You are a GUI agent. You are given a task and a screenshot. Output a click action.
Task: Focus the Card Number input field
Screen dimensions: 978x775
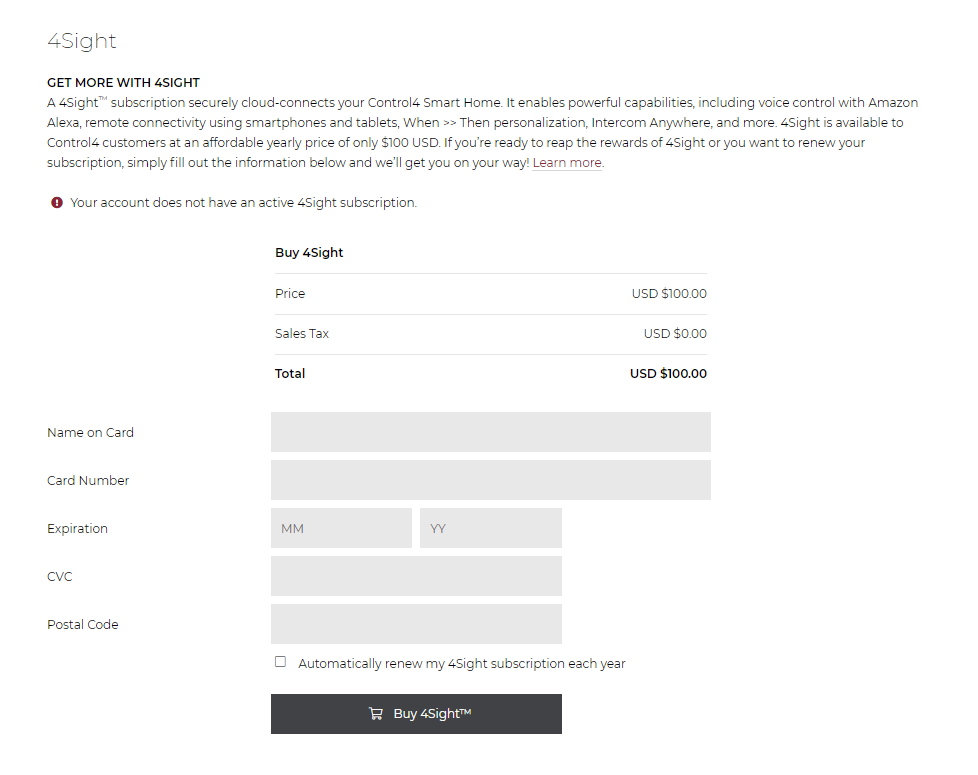491,480
